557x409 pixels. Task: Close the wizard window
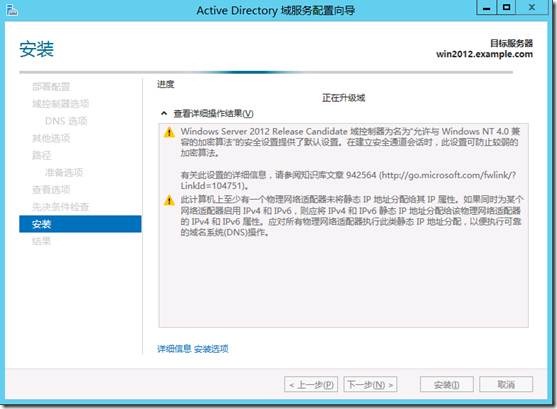(532, 7)
